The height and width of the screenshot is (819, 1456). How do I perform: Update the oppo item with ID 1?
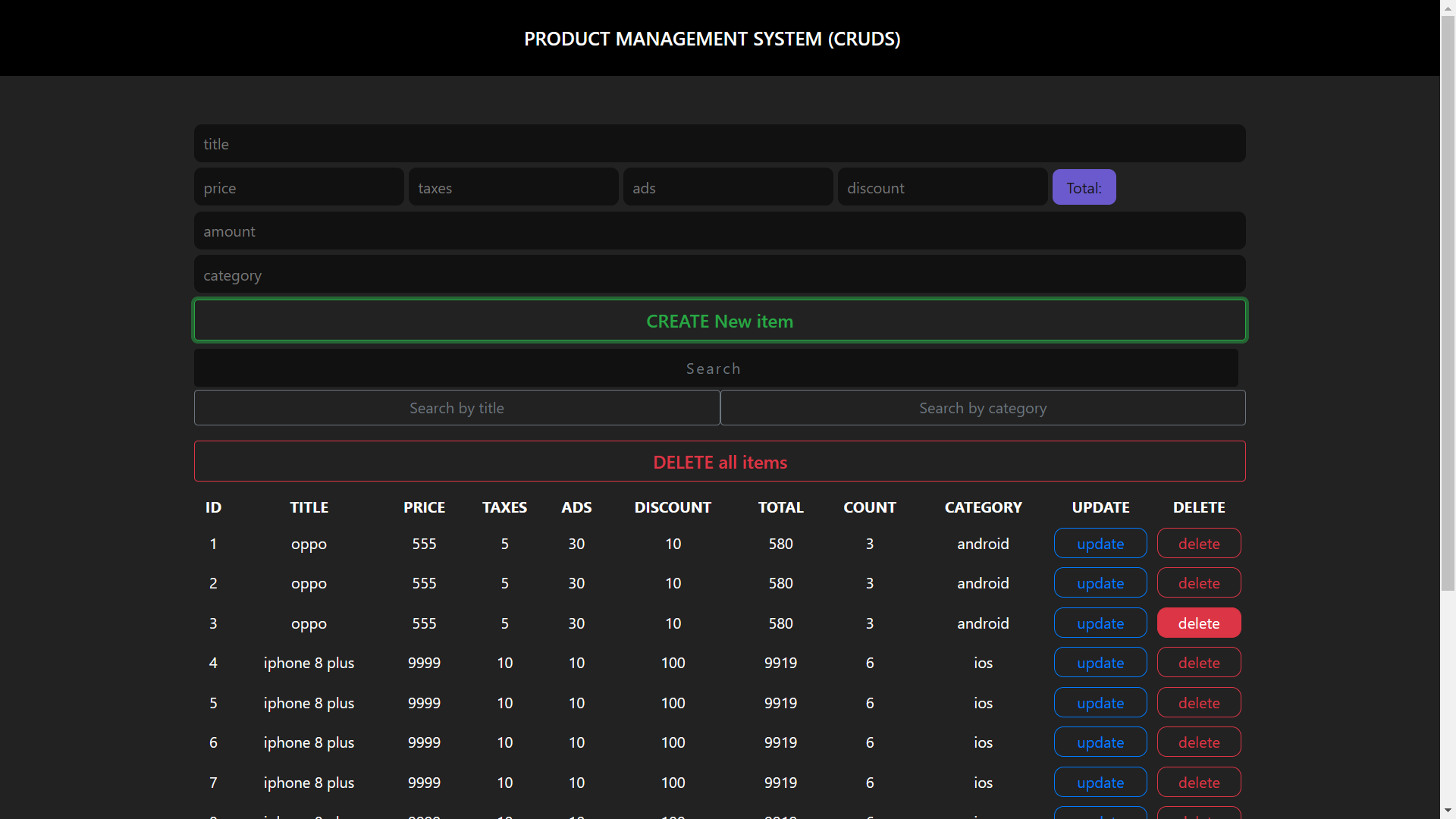[x=1100, y=544]
